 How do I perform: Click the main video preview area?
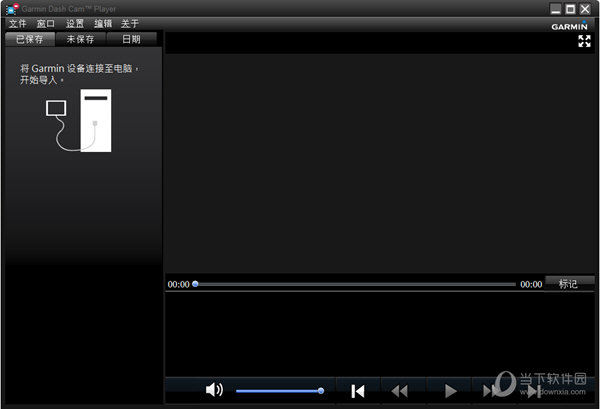pyautogui.click(x=380, y=163)
